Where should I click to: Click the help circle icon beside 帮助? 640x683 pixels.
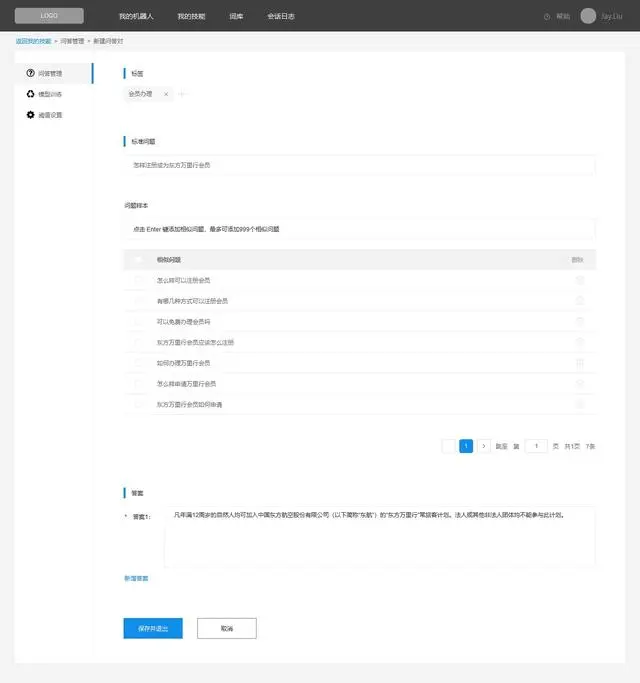[547, 17]
